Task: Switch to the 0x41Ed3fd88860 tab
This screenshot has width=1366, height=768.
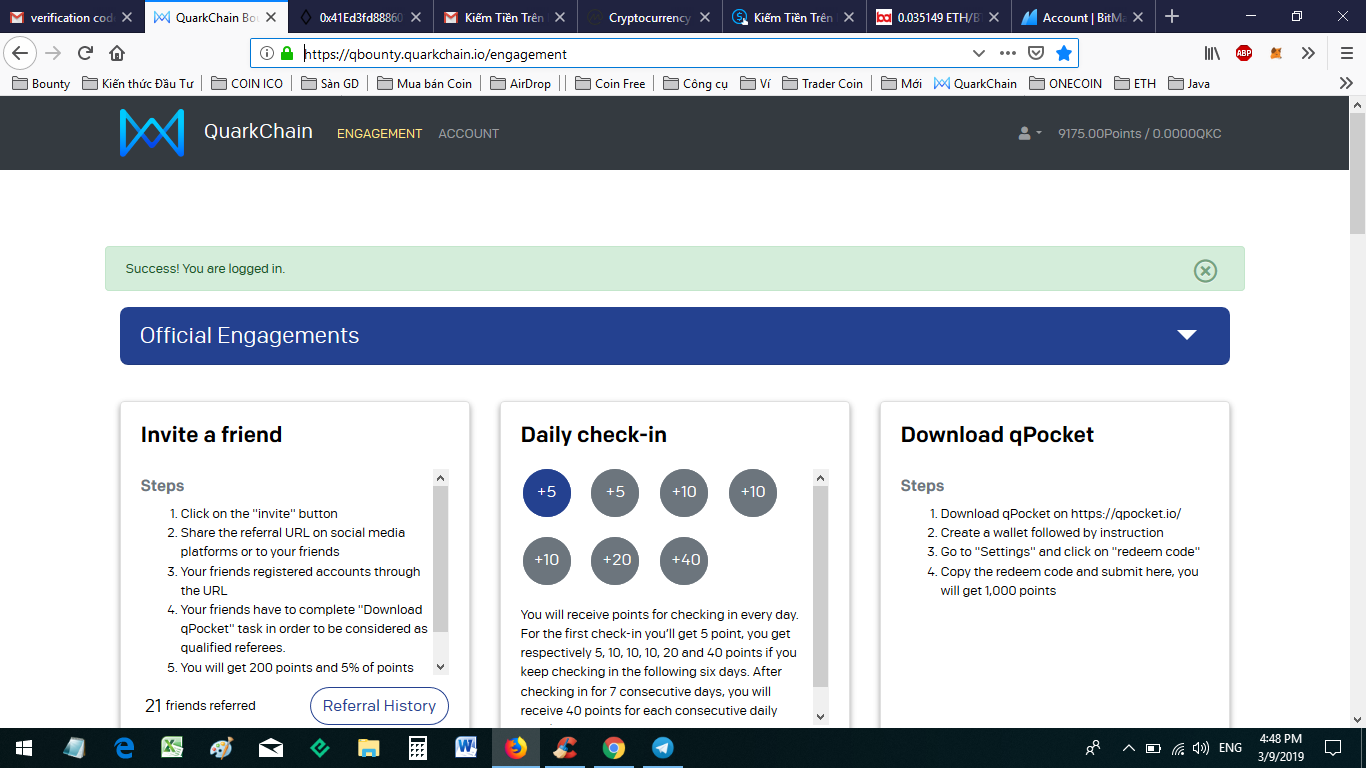Action: tap(361, 17)
